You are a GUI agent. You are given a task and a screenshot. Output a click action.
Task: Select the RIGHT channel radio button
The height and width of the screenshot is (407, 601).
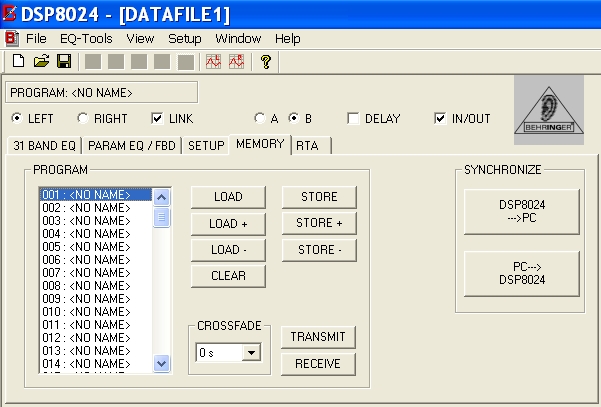82,118
